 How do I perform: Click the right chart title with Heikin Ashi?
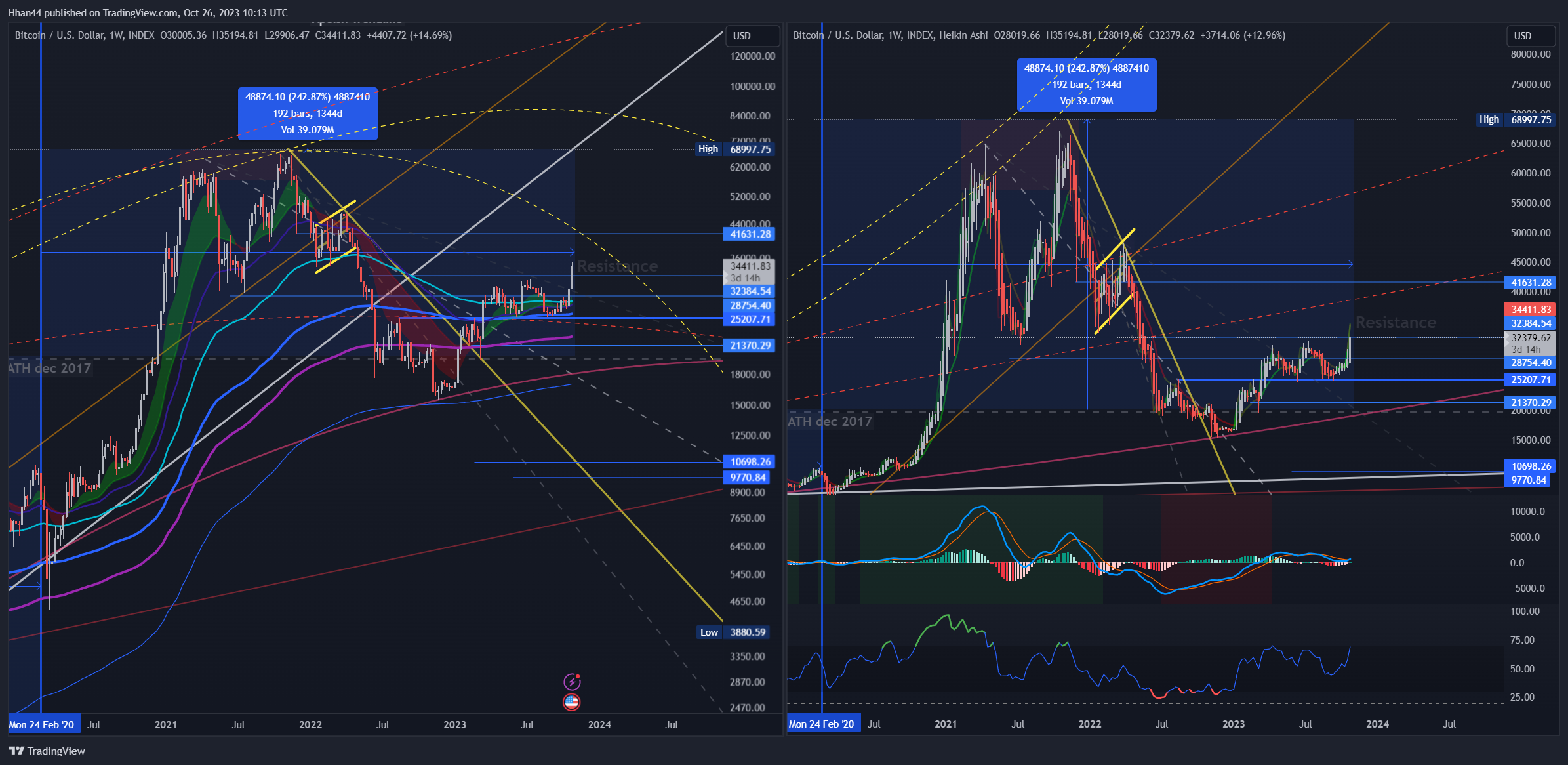click(x=891, y=35)
